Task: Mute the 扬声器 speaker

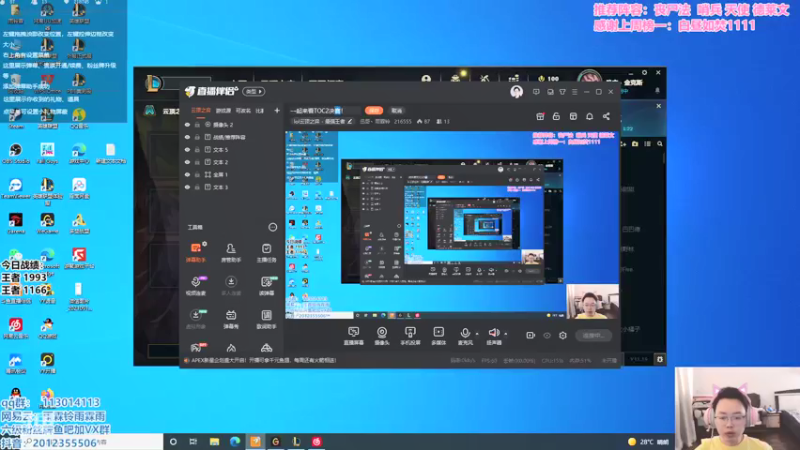Action: tap(494, 336)
